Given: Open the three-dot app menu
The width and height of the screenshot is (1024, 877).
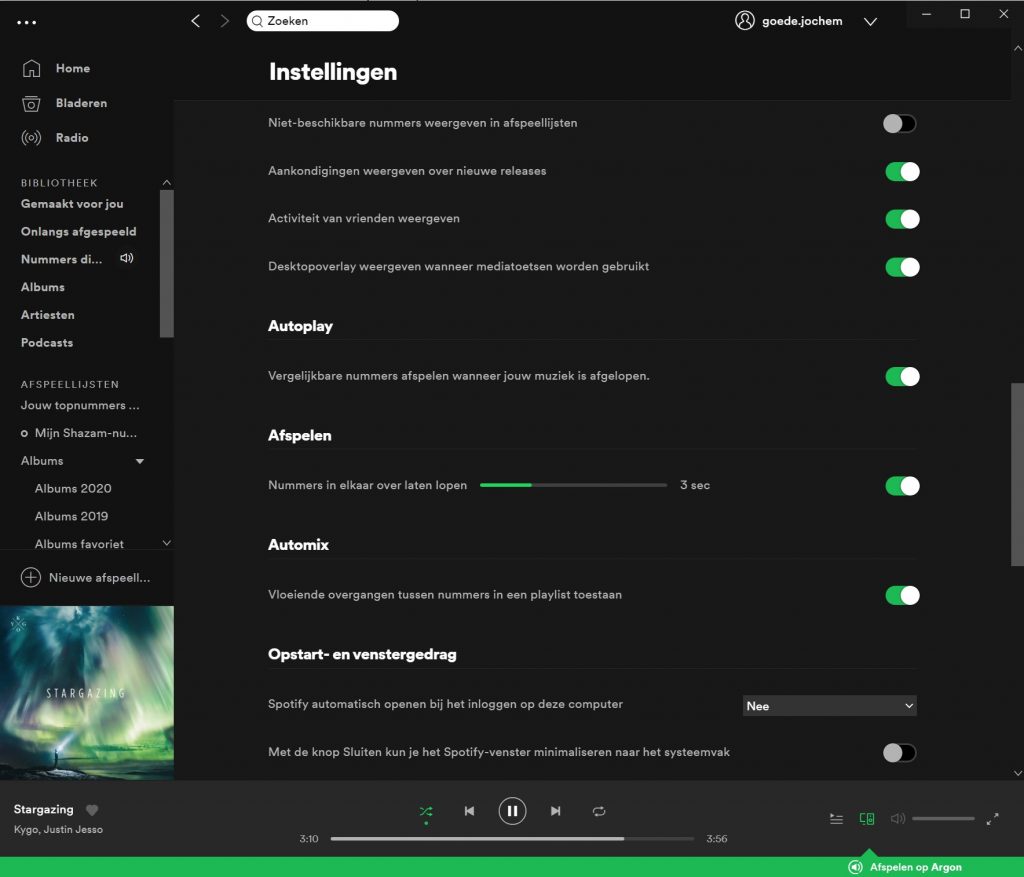Looking at the screenshot, I should pos(27,22).
